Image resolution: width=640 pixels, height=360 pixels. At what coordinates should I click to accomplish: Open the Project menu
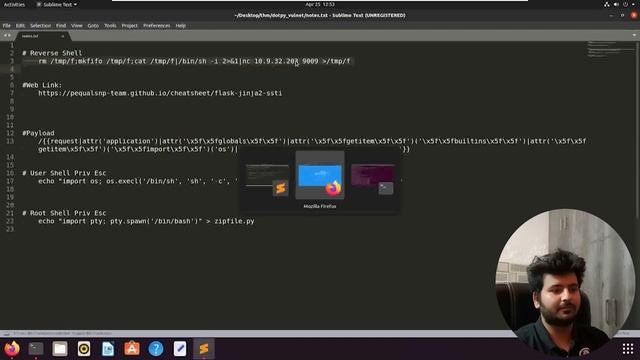129,25
